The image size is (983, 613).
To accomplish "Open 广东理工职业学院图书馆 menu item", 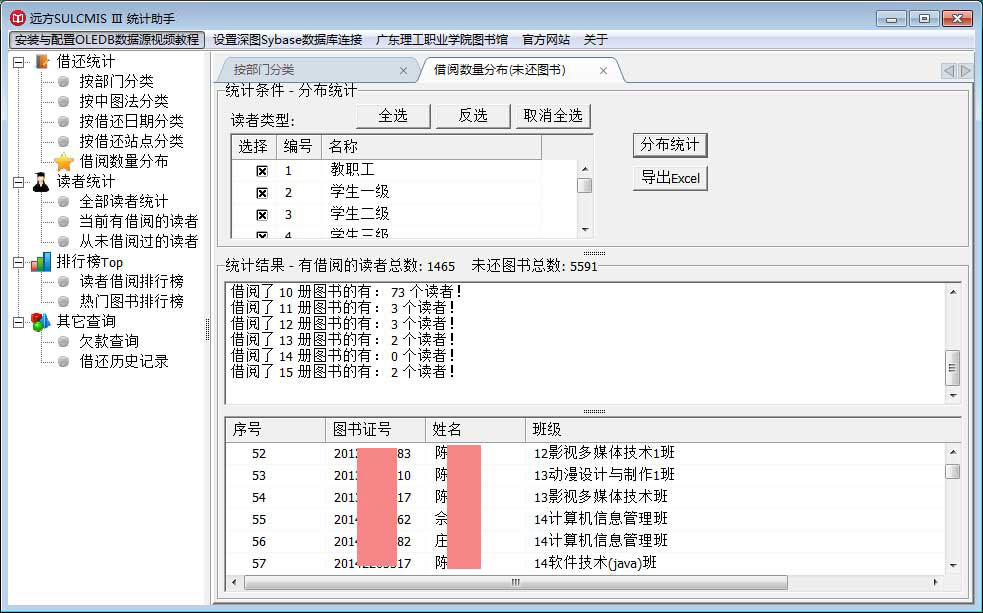I will coord(442,39).
